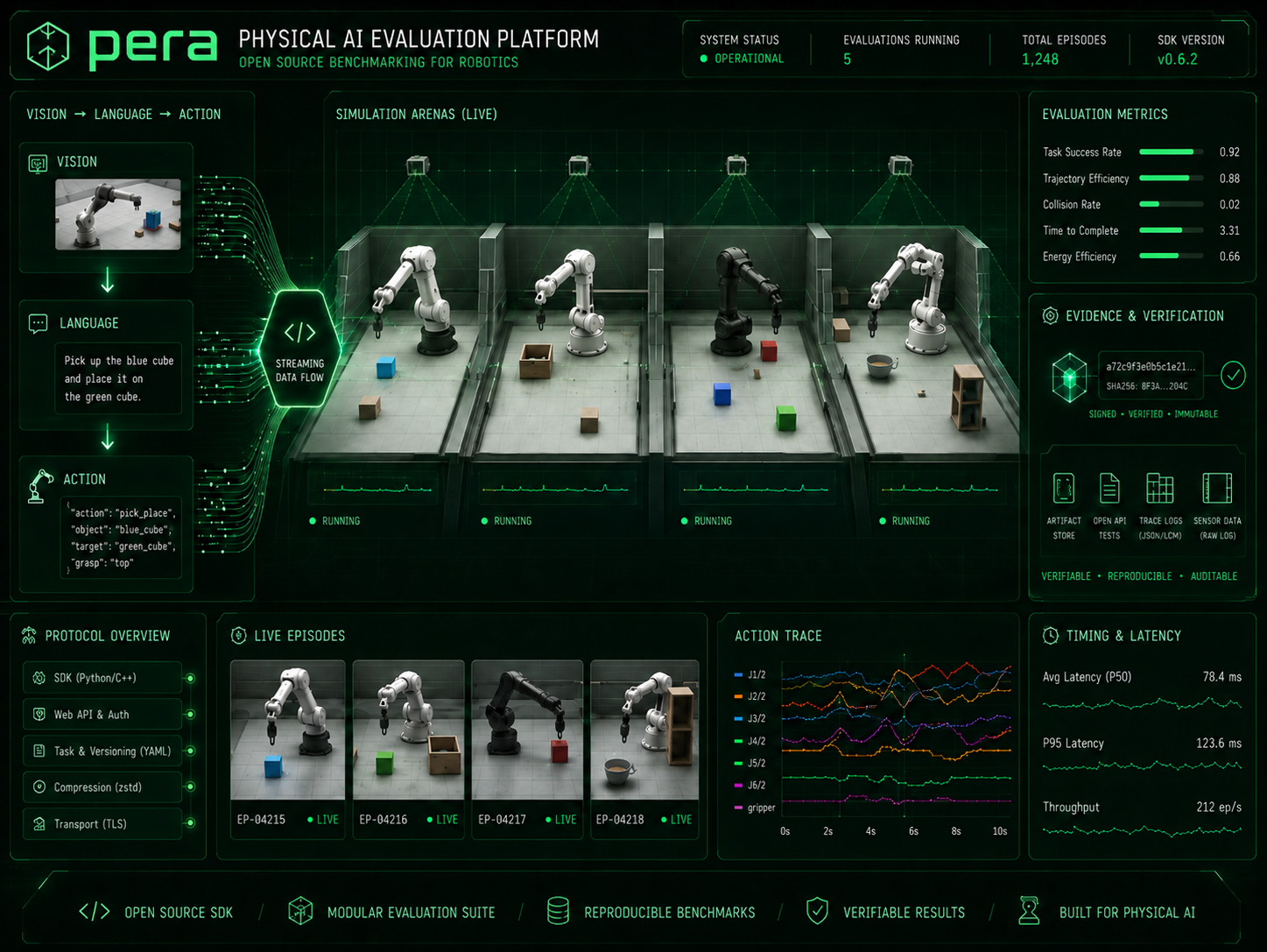
Task: Click the Task & Versioning (YAML) row icon
Action: click(x=39, y=751)
